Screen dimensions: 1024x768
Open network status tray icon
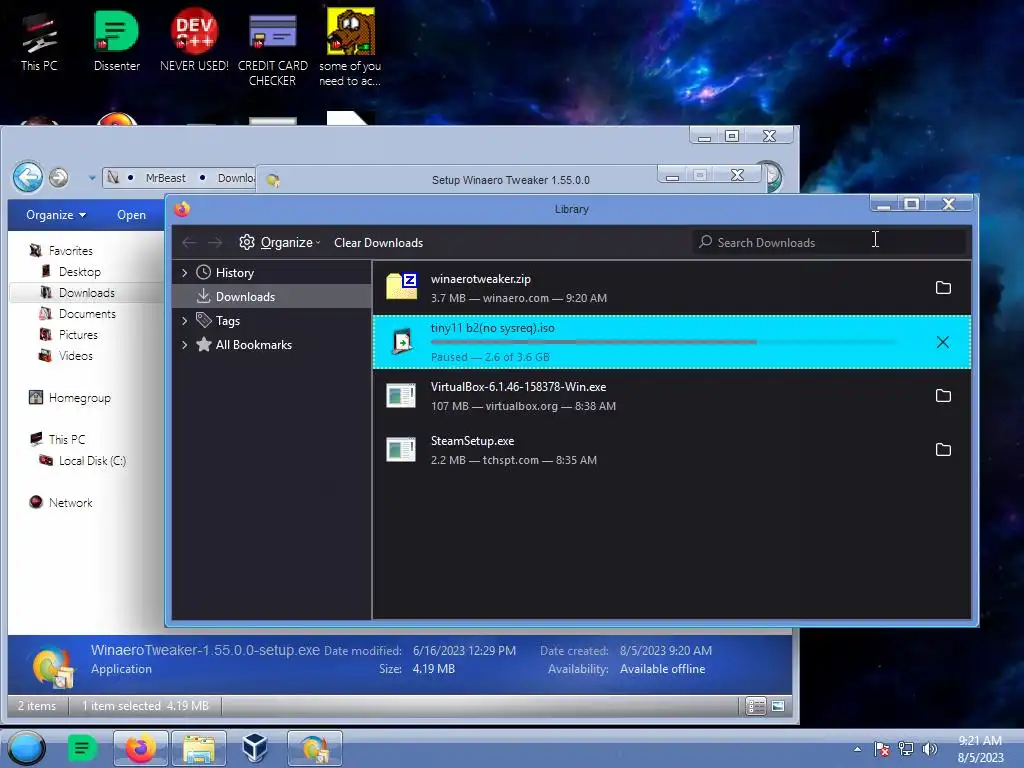point(906,749)
